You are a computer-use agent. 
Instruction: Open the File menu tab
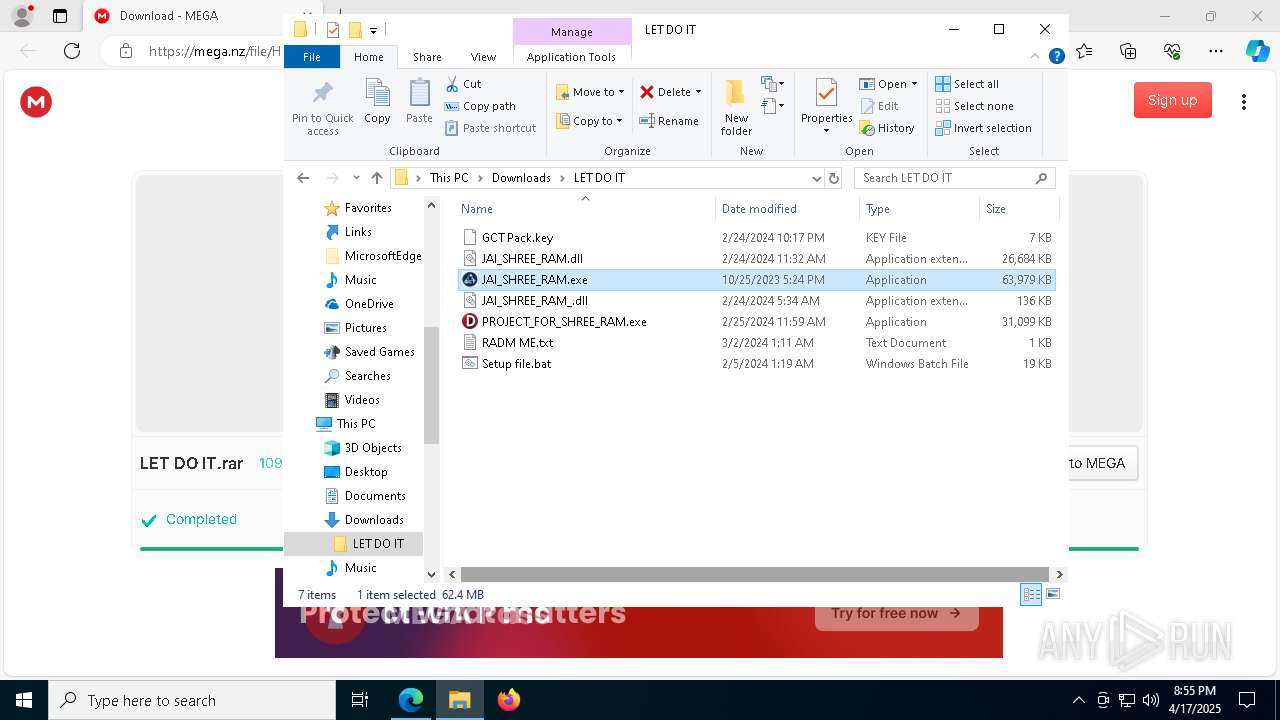(312, 57)
